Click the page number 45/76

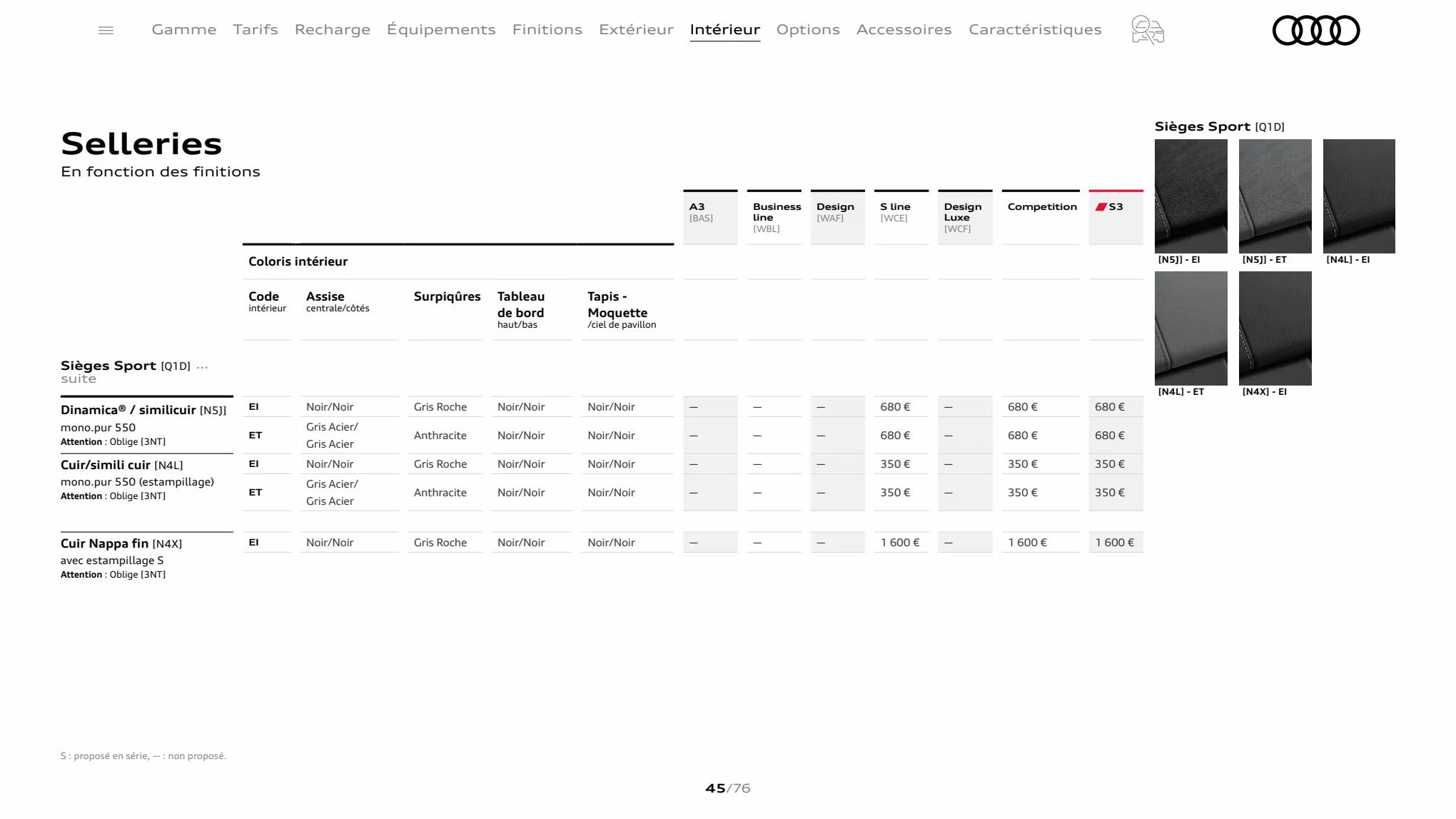(x=728, y=788)
